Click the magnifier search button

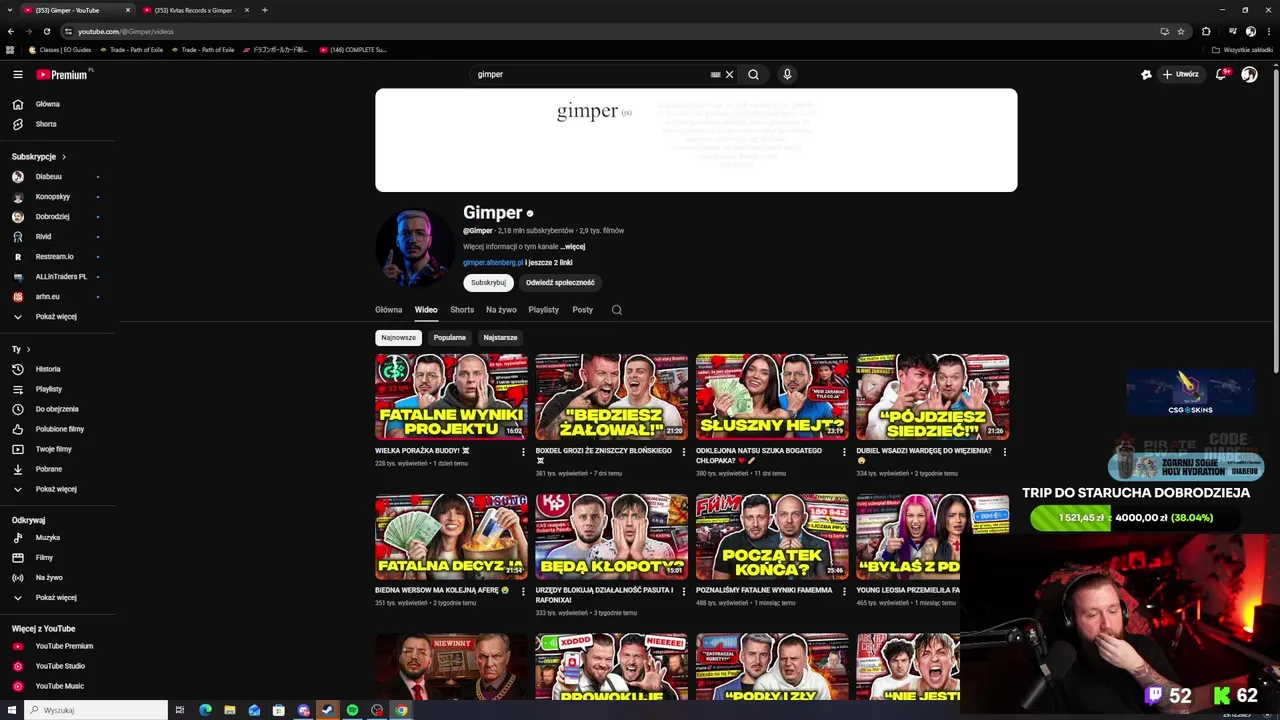coord(753,74)
